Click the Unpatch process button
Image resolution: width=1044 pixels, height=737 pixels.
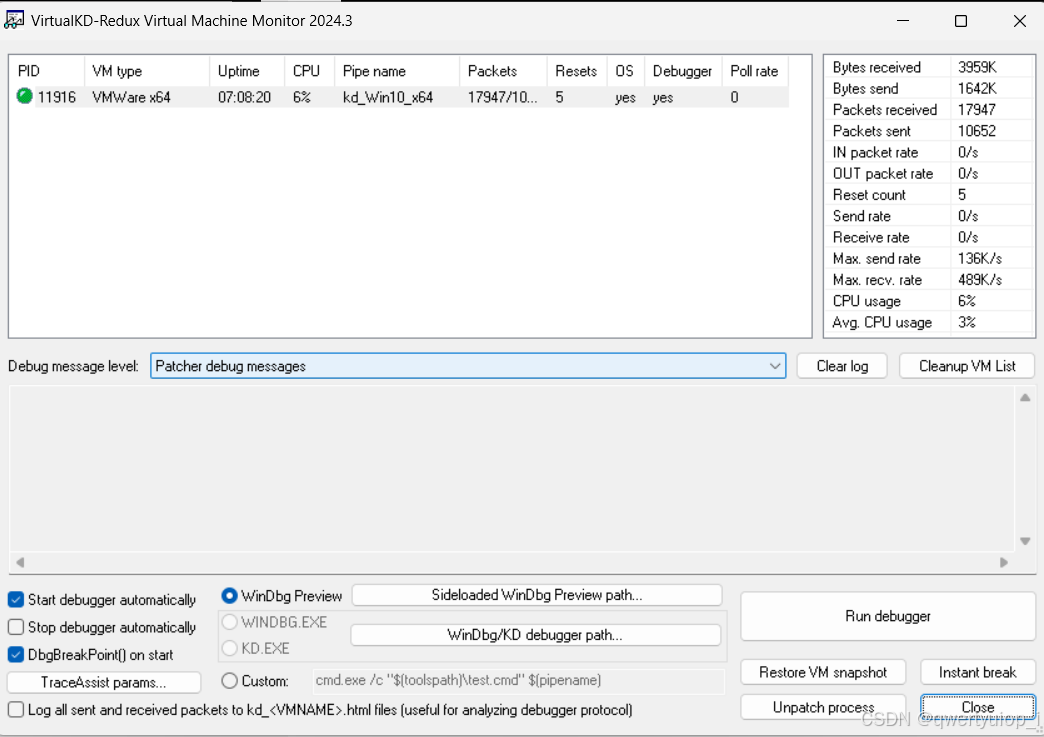[x=823, y=707]
